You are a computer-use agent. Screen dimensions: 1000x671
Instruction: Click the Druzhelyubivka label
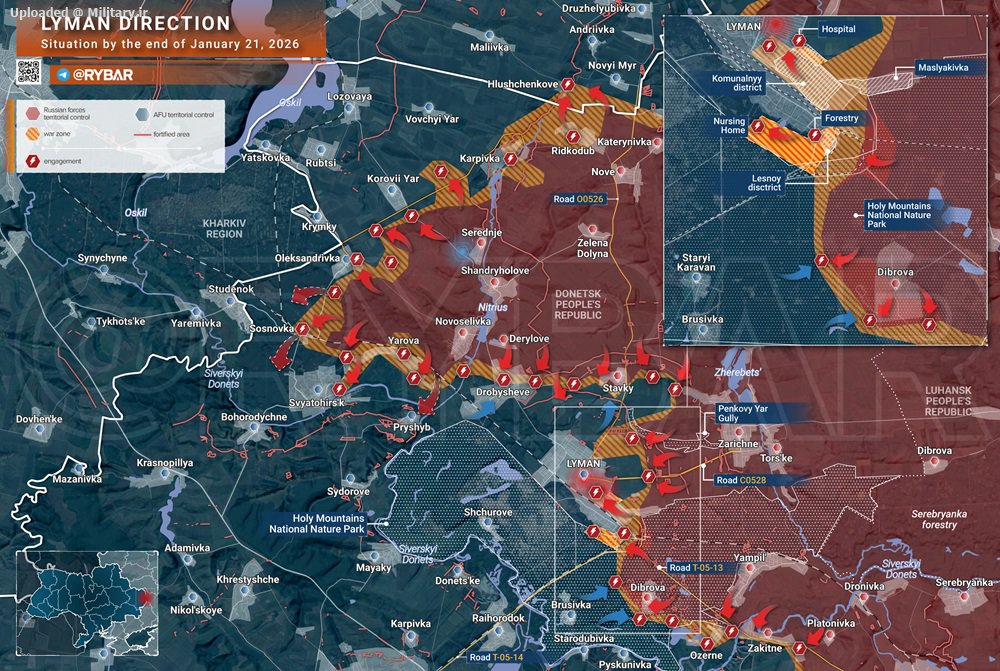point(598,8)
